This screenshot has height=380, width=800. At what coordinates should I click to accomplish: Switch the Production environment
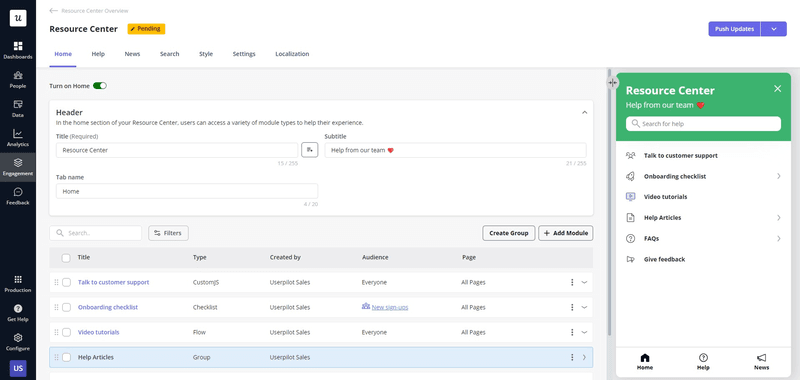[x=18, y=284]
